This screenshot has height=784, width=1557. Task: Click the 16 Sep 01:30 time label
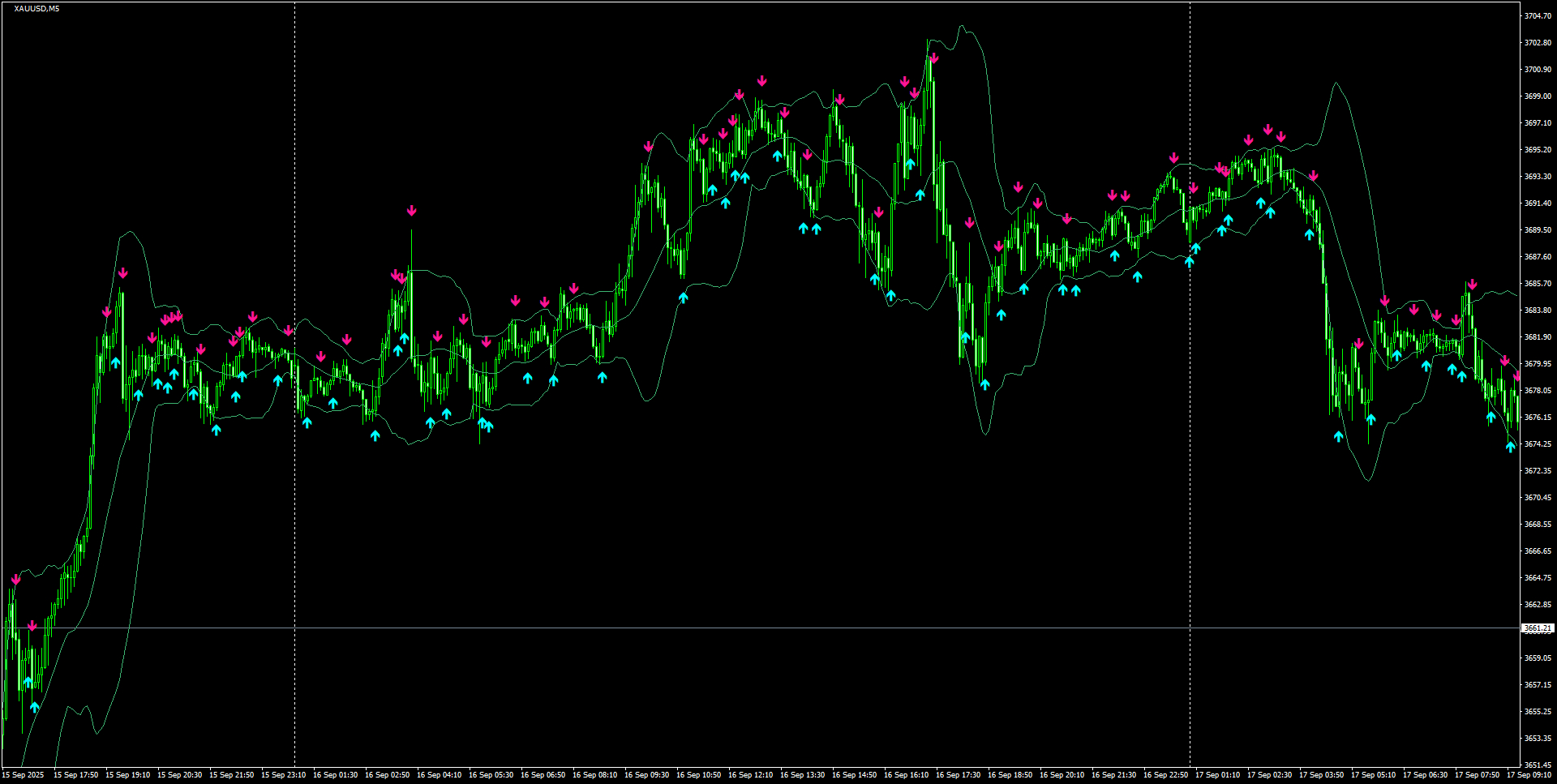335,775
